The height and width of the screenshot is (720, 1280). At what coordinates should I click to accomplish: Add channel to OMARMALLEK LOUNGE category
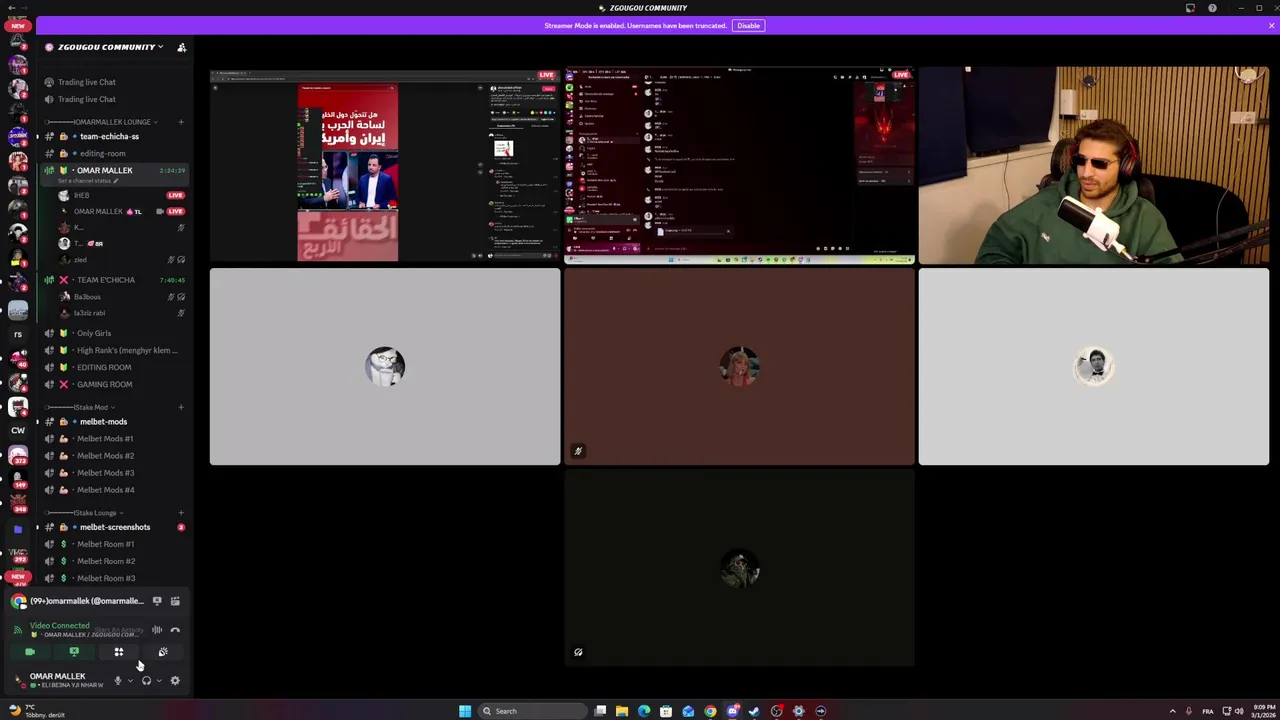[x=181, y=122]
